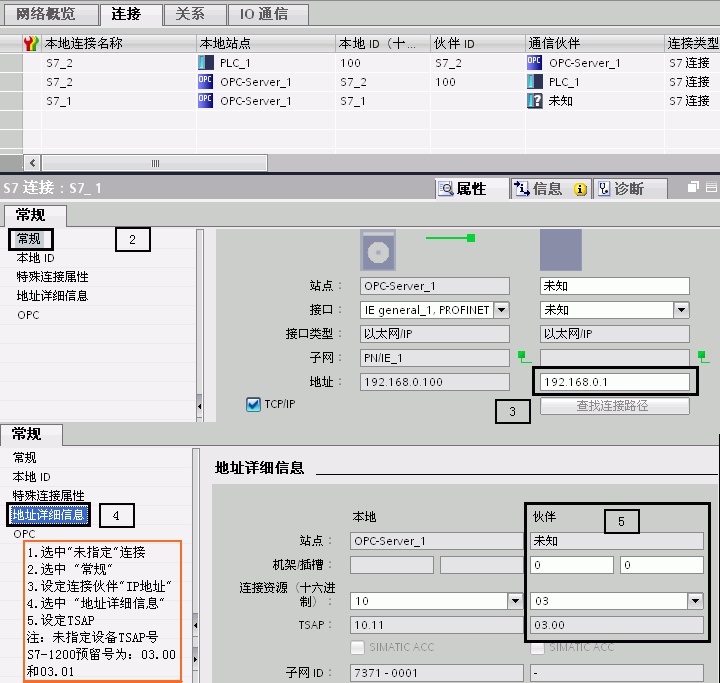720x683 pixels.
Task: Open the 诊断 inspector tab
Action: coord(630,189)
